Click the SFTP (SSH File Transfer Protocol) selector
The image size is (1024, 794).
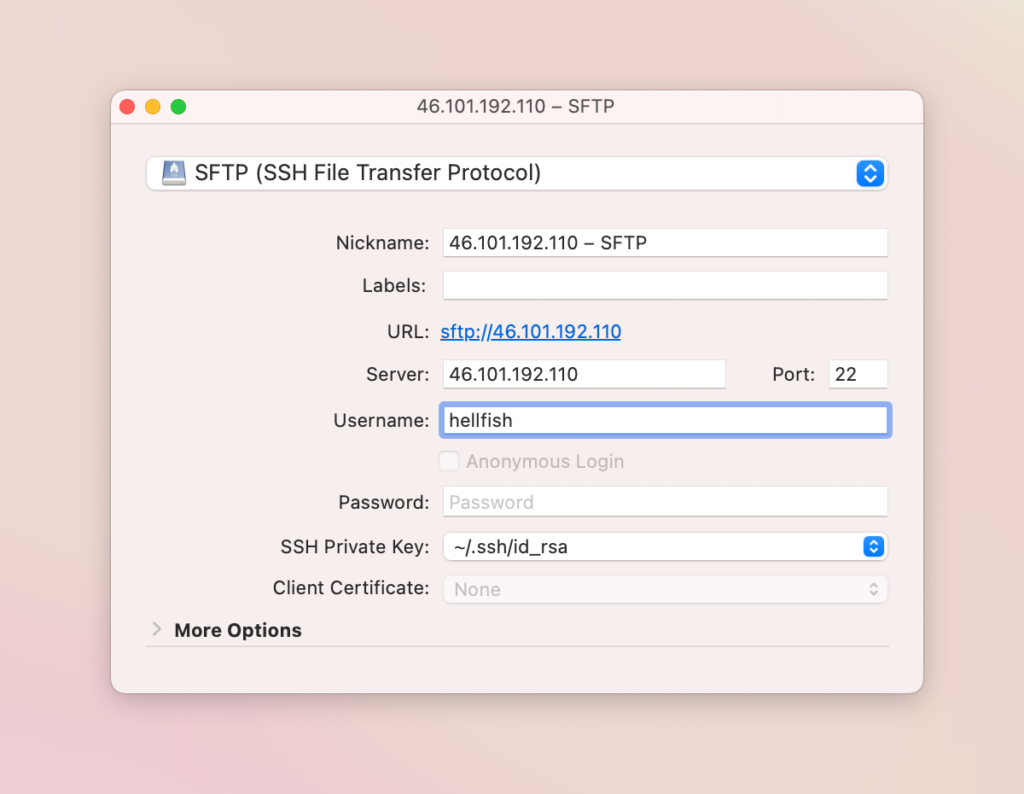[x=516, y=173]
